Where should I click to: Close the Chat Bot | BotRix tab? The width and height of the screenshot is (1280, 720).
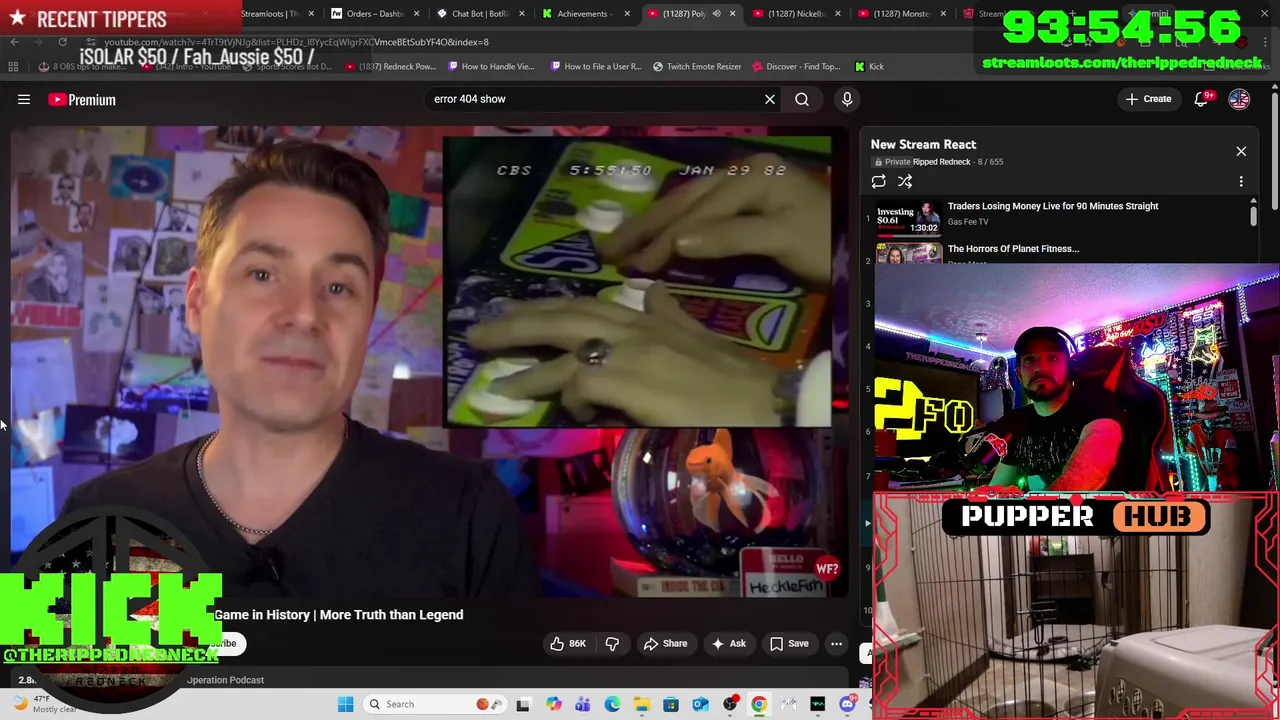[522, 14]
